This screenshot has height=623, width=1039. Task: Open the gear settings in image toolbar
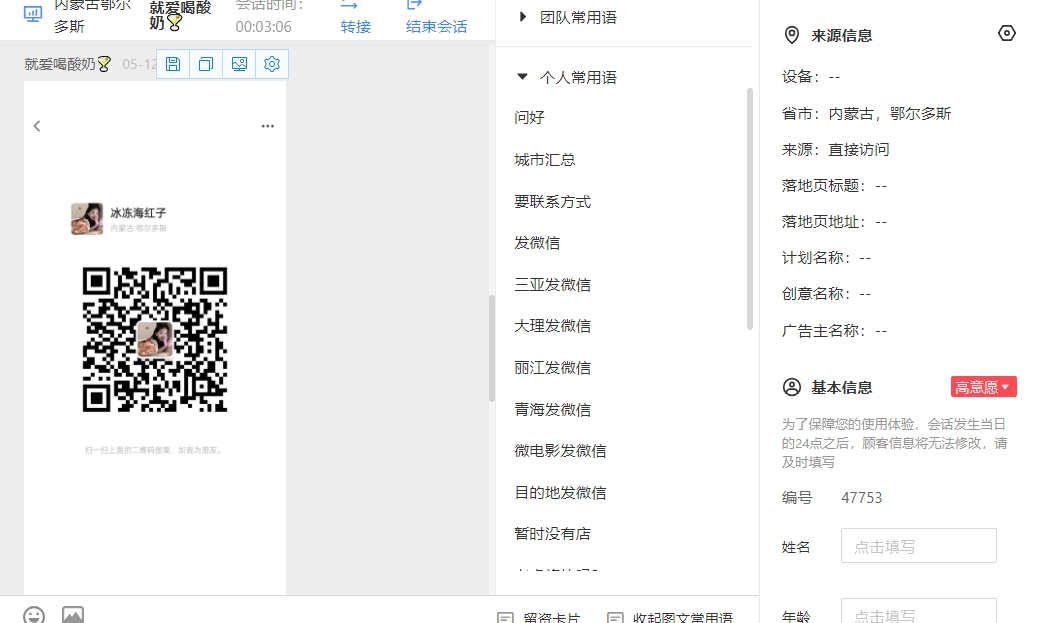click(x=272, y=64)
